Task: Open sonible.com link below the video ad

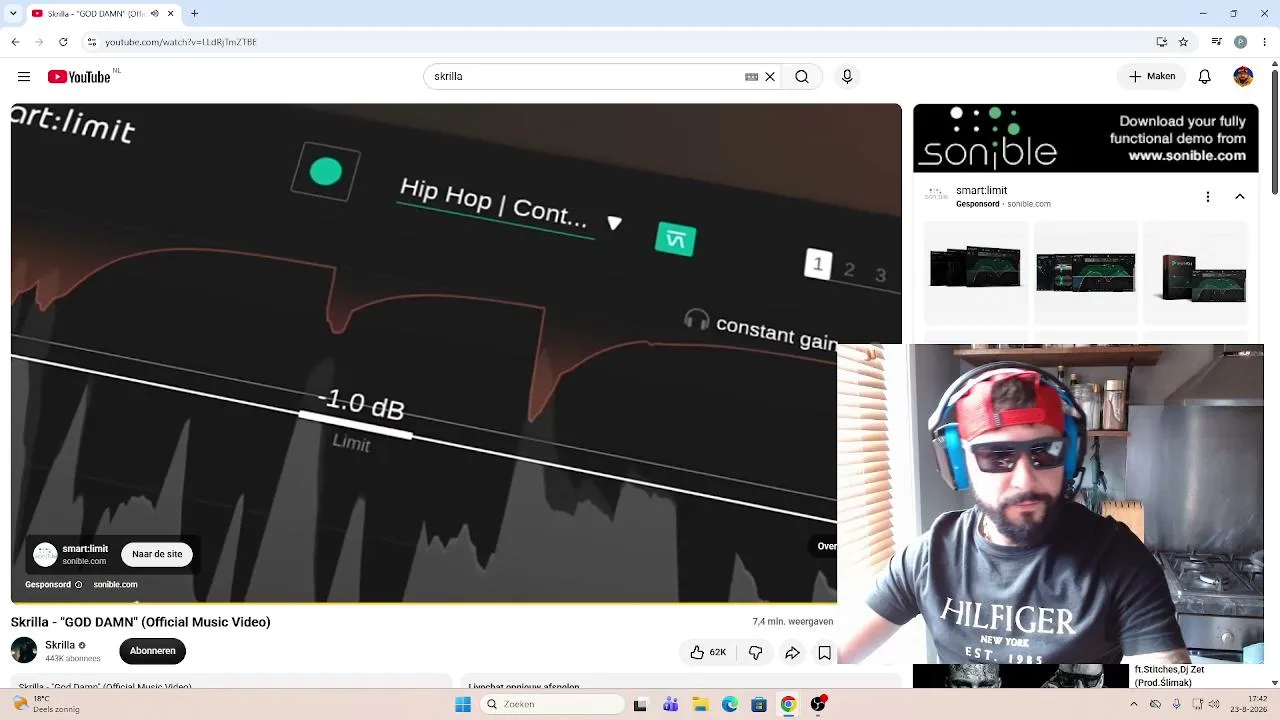Action: click(115, 585)
